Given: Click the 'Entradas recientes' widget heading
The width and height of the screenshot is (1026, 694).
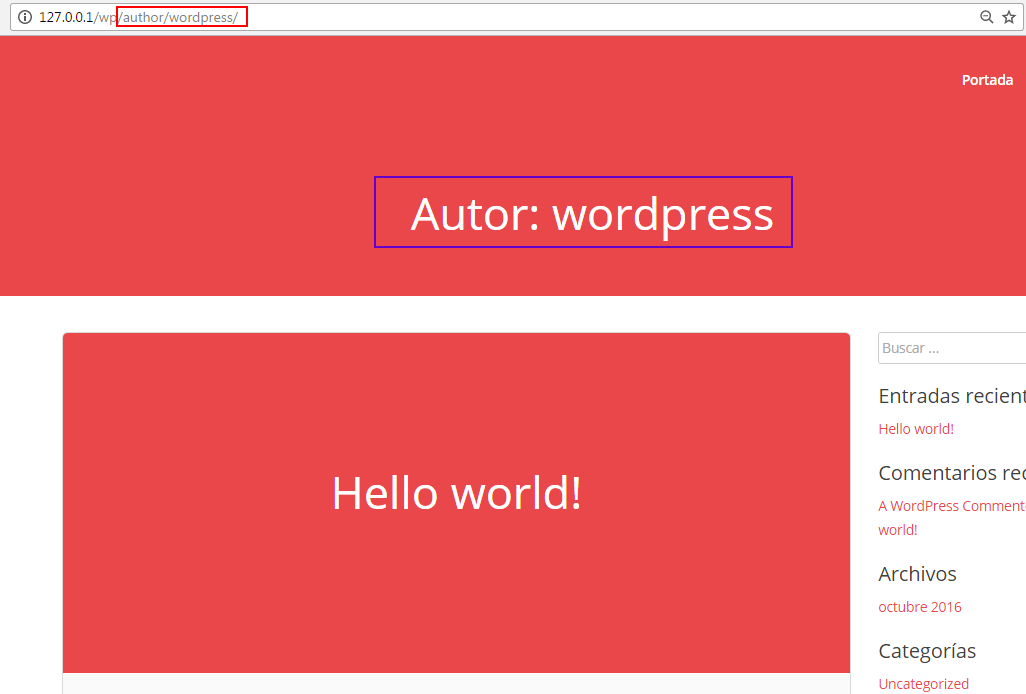Looking at the screenshot, I should (x=950, y=396).
